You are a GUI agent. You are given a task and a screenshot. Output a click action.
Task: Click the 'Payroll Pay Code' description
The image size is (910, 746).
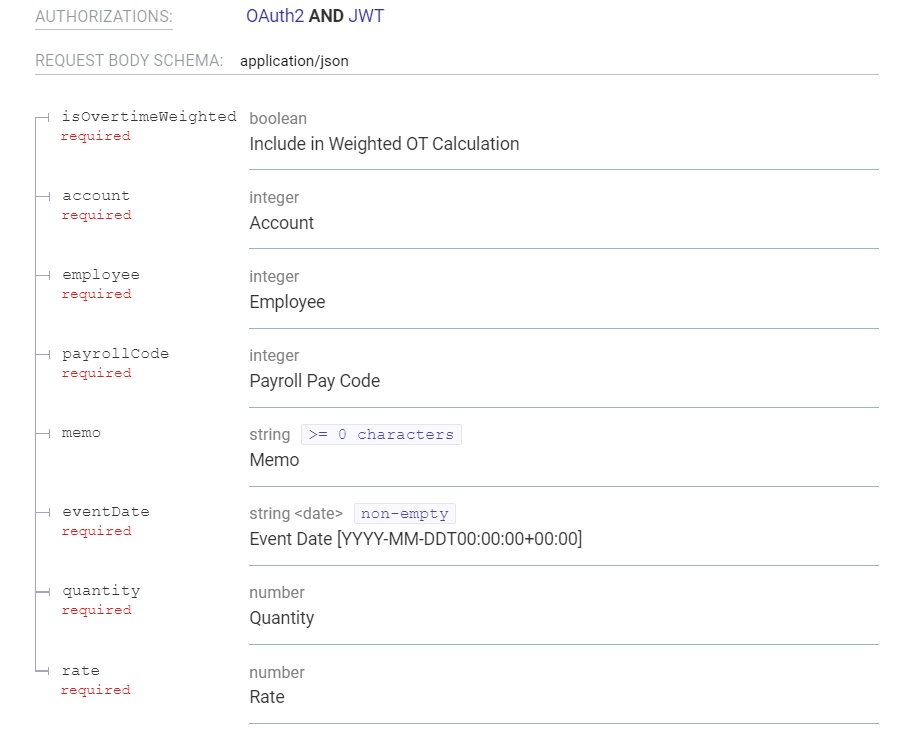(x=315, y=381)
